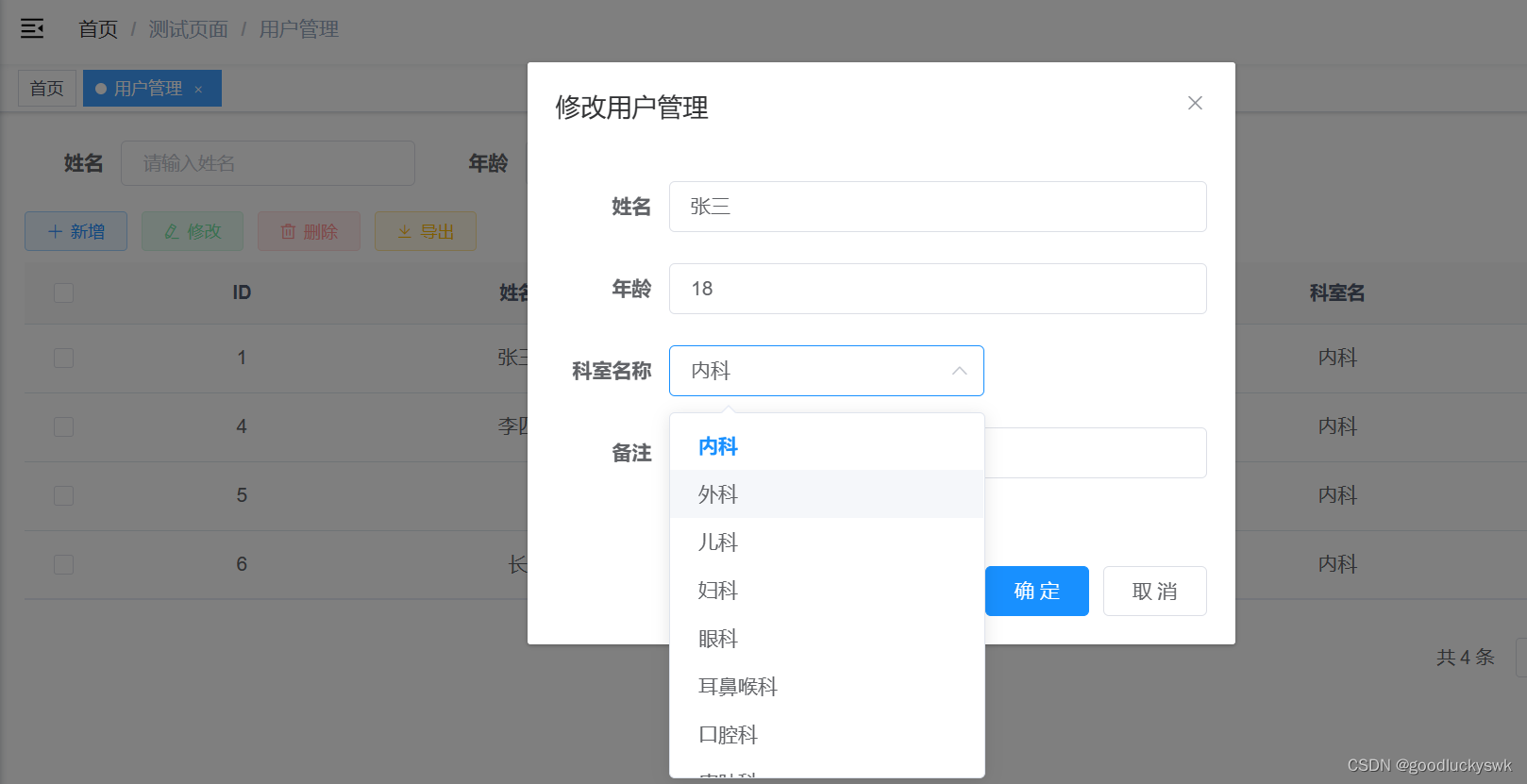Pick 儿科 option in the dropdown
1527x784 pixels.
point(718,542)
